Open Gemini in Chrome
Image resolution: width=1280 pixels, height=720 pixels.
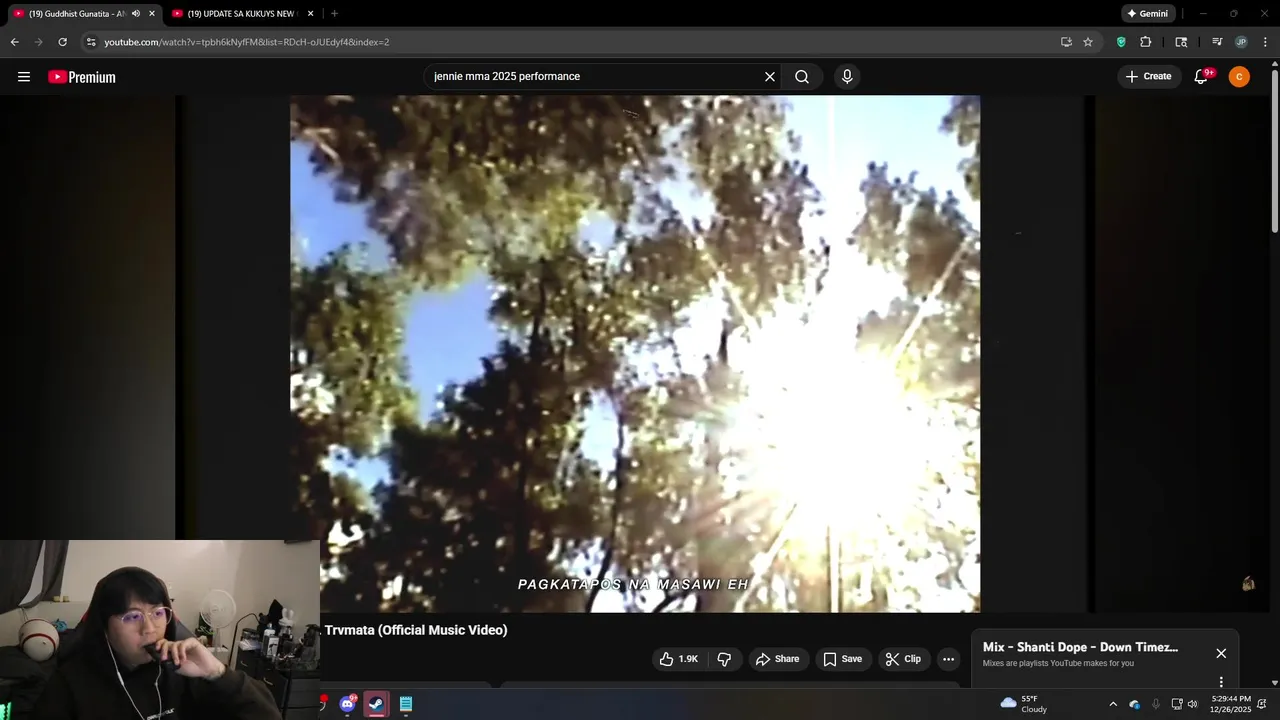click(1147, 14)
